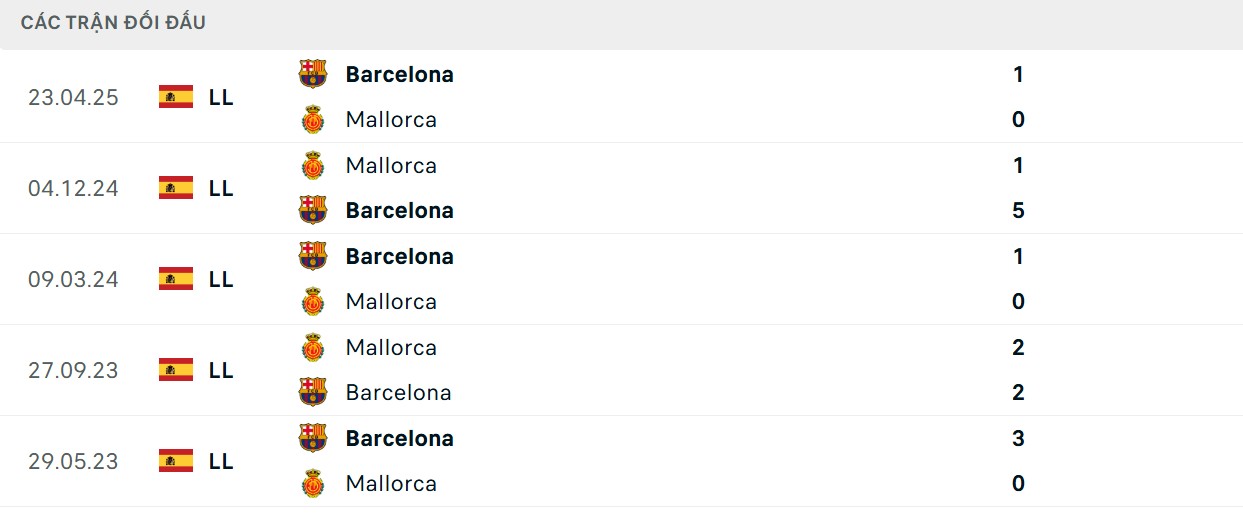1243x518 pixels.
Task: Select the 23.04.25 match date
Action: click(73, 97)
